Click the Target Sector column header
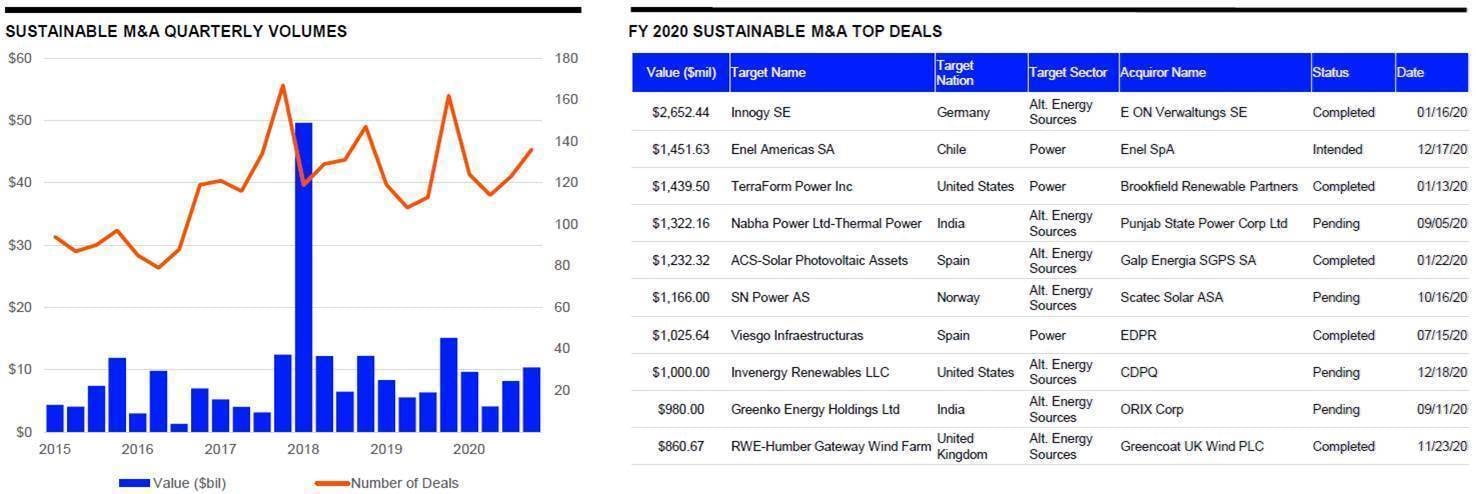This screenshot has width=1476, height=494. [1068, 73]
